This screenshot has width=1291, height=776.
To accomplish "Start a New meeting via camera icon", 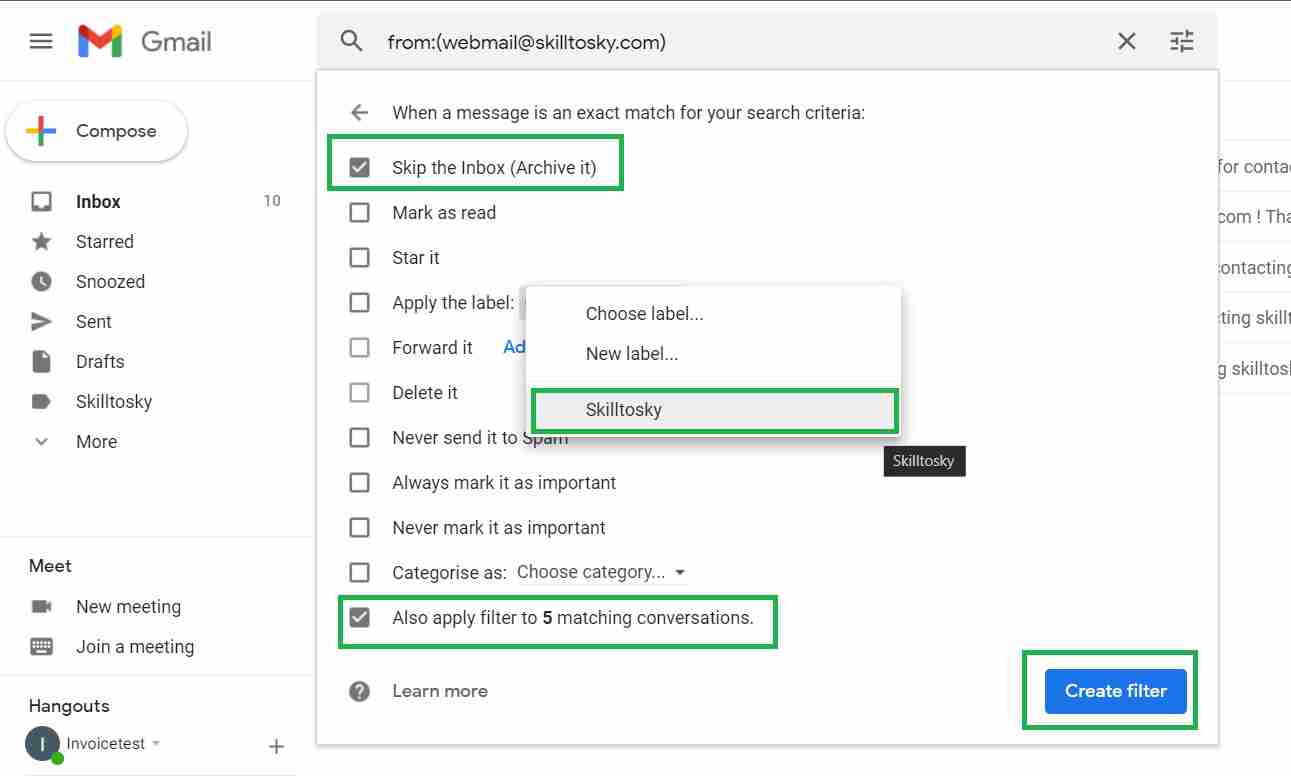I will tap(40, 606).
